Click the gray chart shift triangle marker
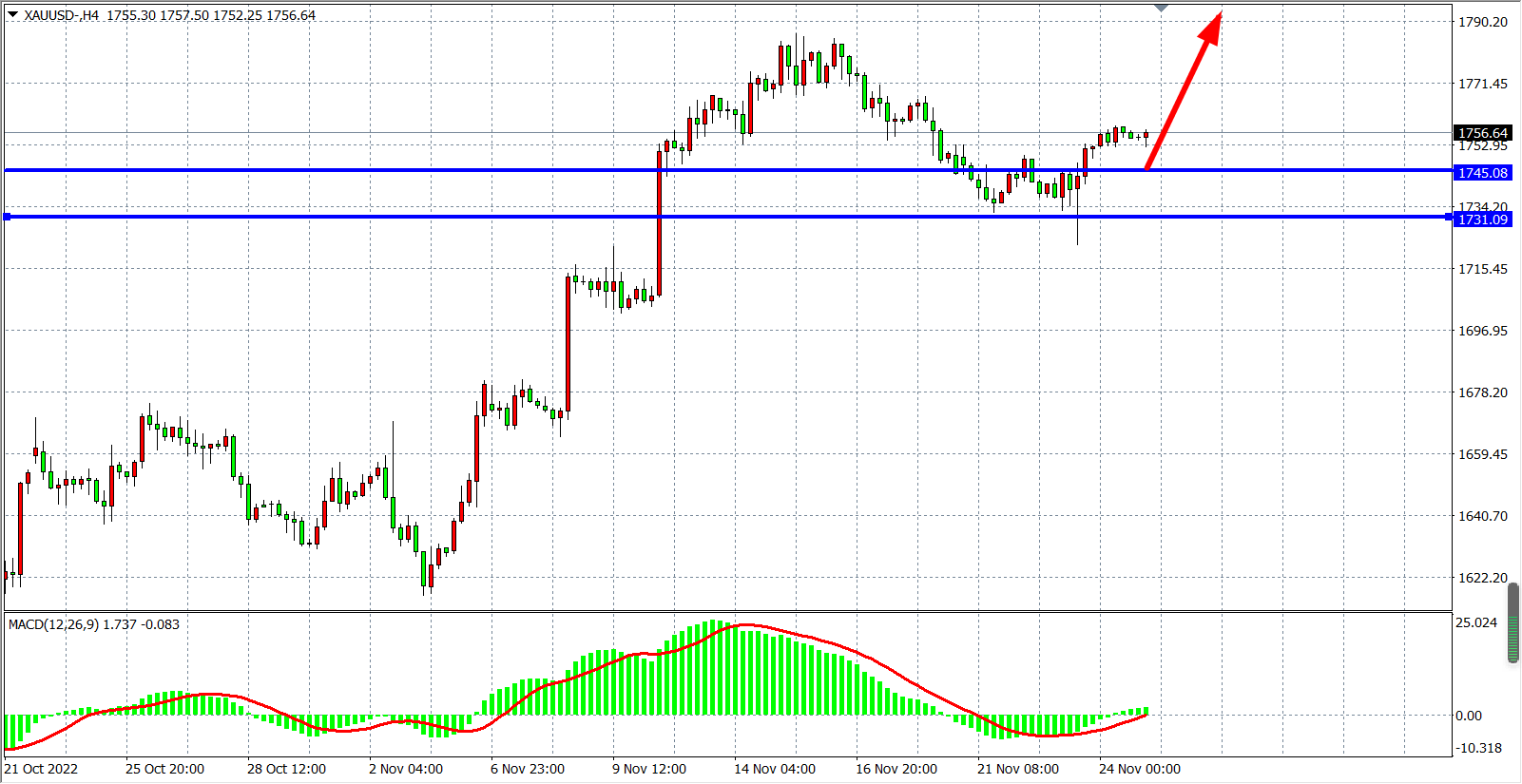1522x784 pixels. tap(1161, 9)
